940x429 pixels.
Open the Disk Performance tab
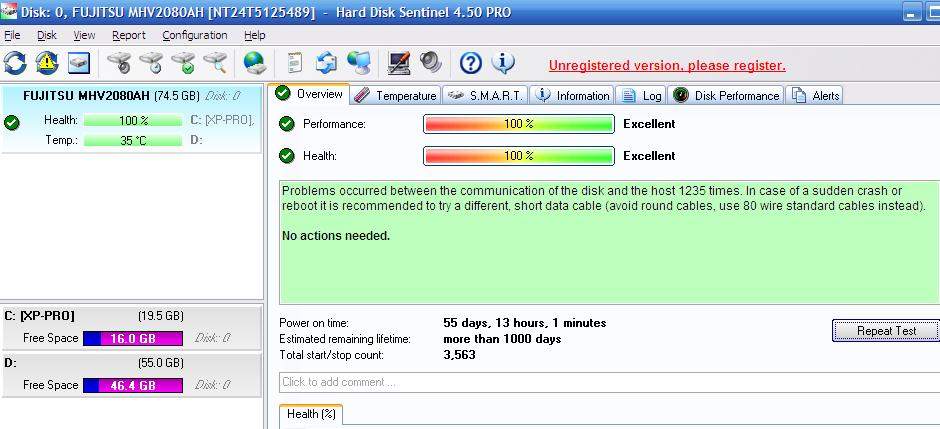click(726, 96)
